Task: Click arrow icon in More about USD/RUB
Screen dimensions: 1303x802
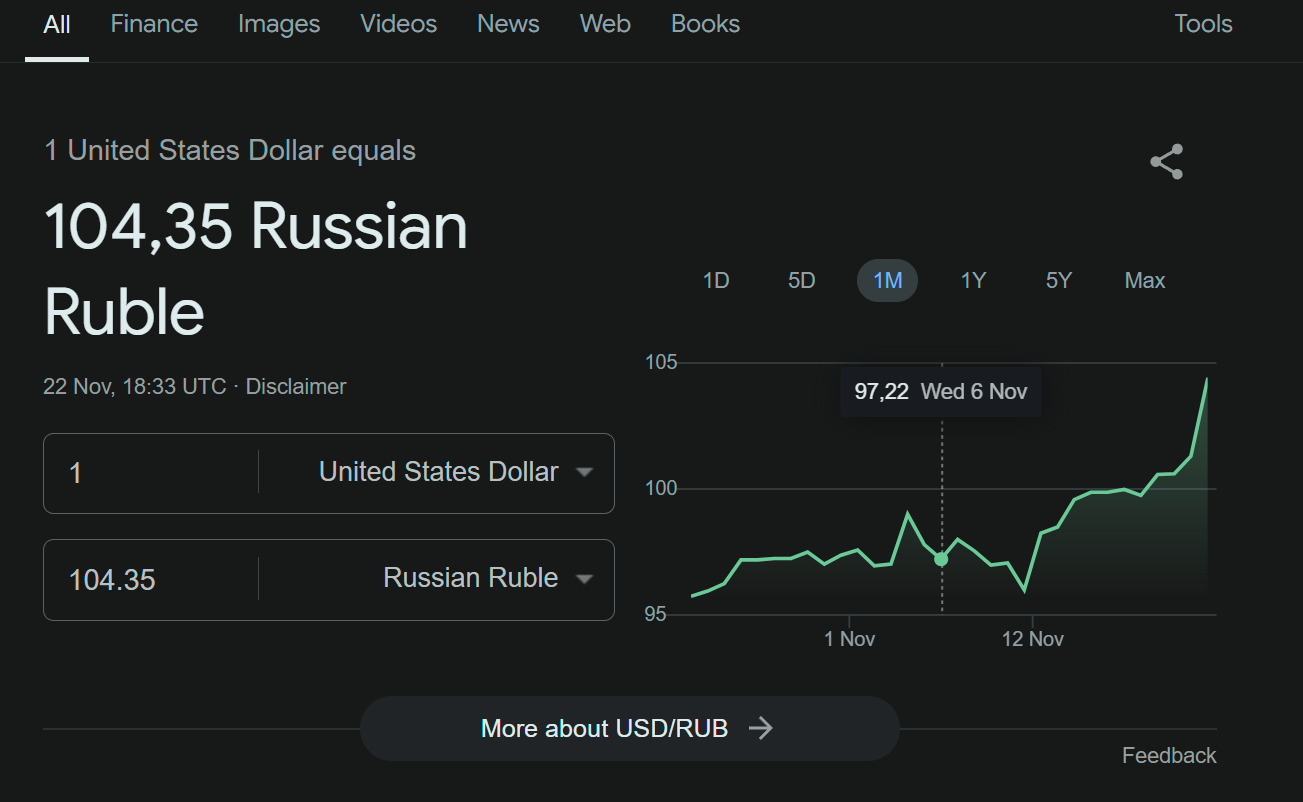Action: point(761,728)
